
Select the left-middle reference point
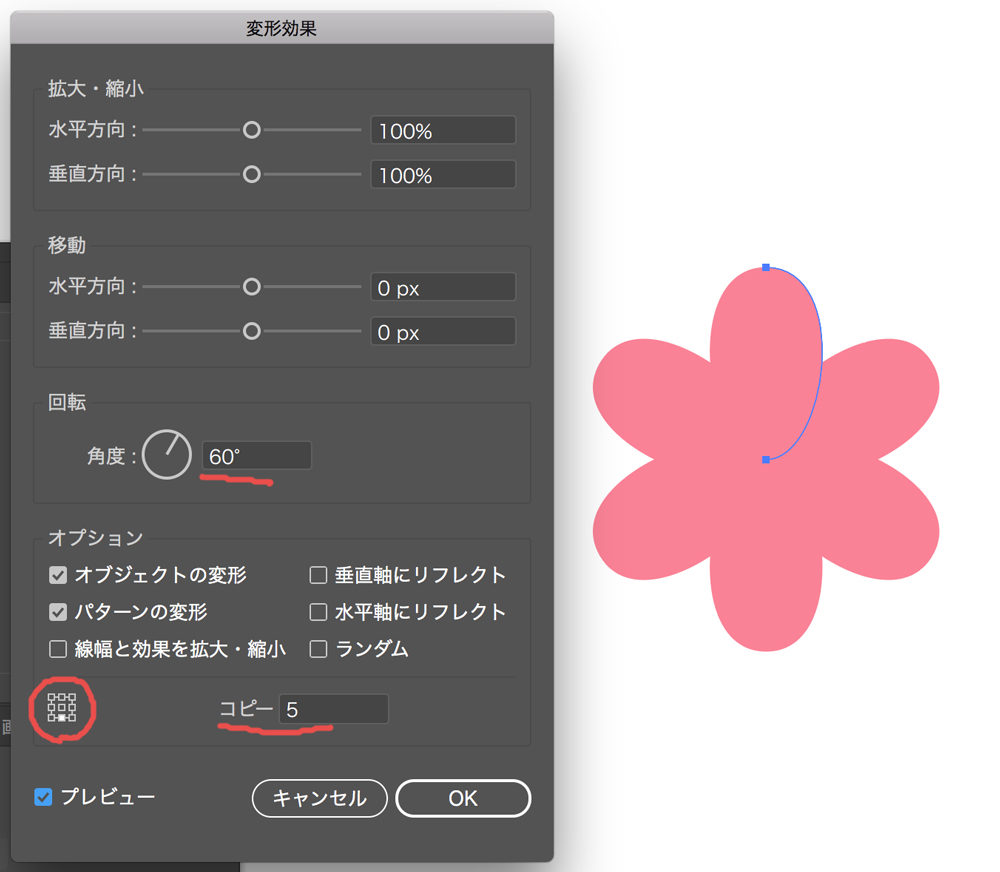coord(51,707)
